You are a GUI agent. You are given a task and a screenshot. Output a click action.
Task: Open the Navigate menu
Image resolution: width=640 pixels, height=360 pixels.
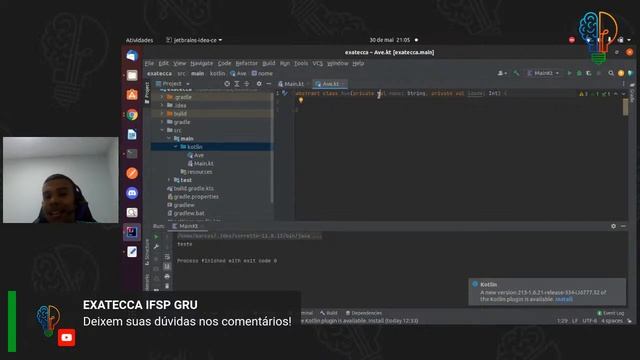pos(202,63)
